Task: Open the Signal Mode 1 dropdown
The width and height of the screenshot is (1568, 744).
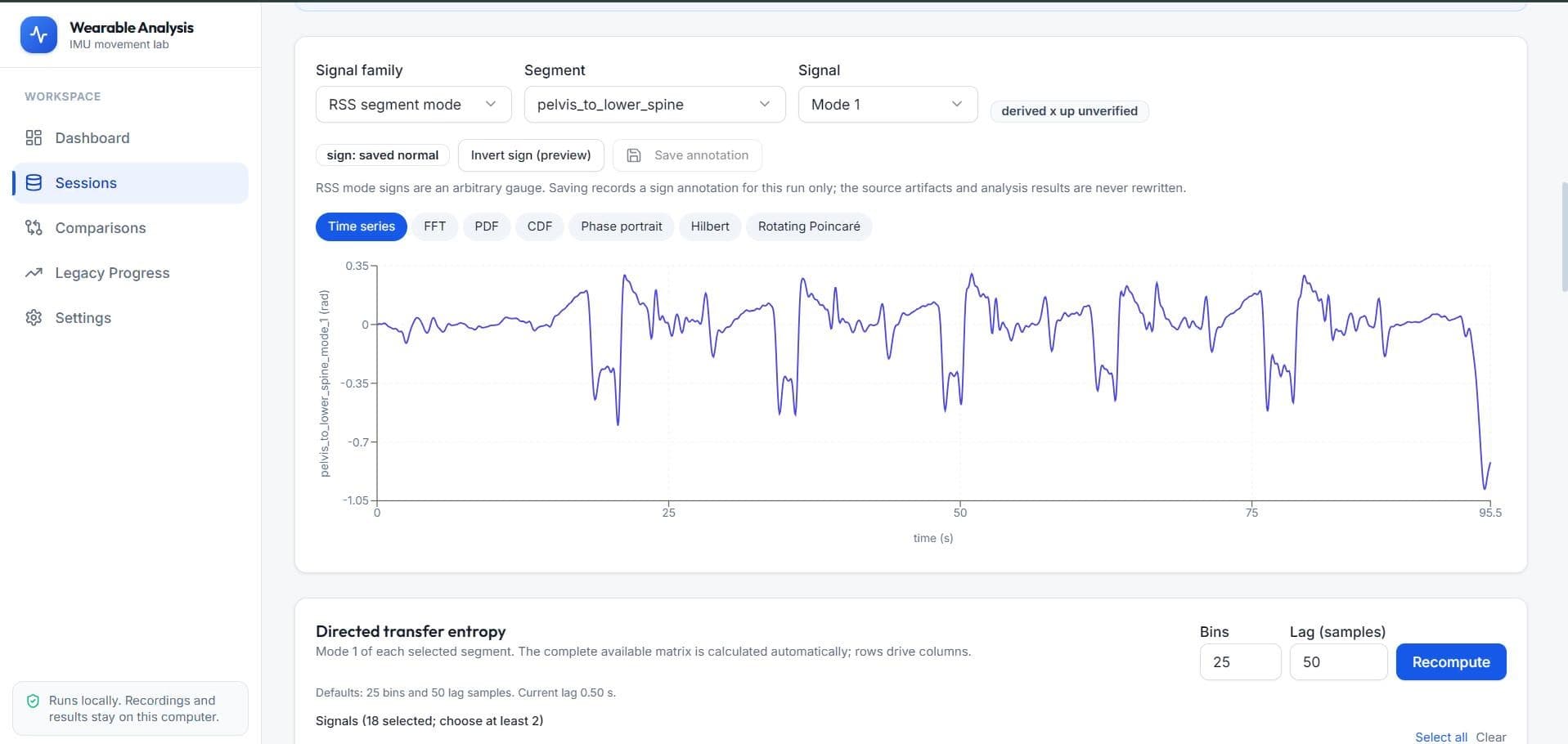Action: pos(887,105)
